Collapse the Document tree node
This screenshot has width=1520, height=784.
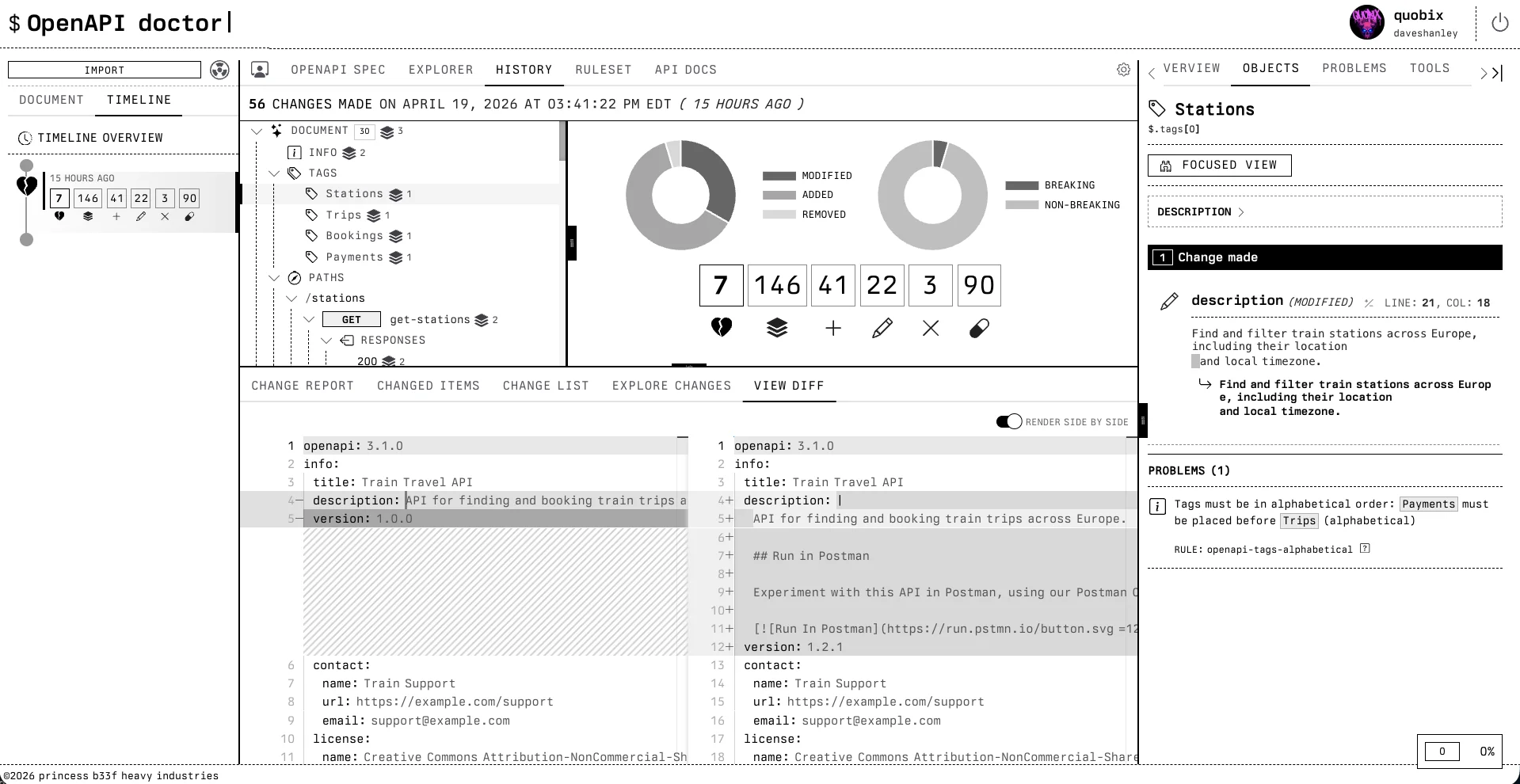[257, 131]
